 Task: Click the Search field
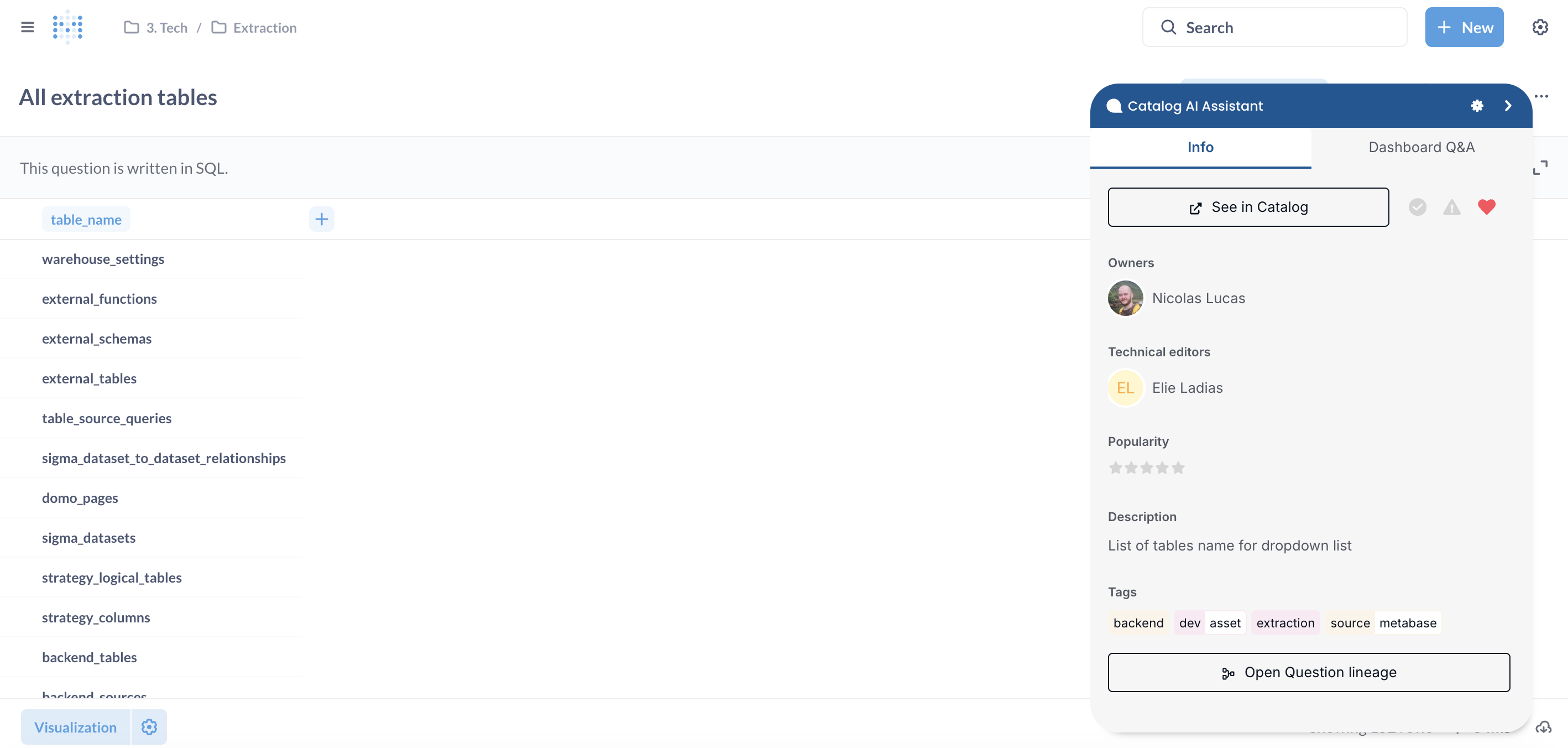(x=1274, y=27)
